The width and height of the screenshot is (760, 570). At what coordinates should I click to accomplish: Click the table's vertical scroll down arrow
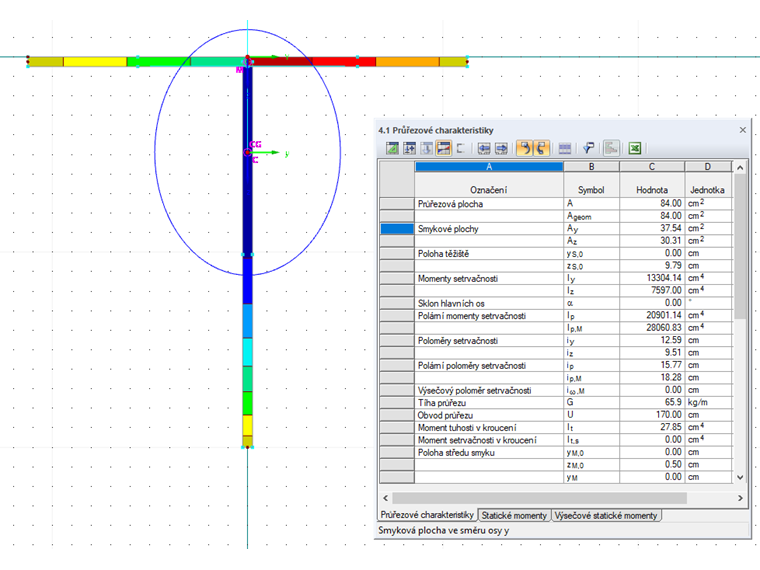click(x=740, y=477)
